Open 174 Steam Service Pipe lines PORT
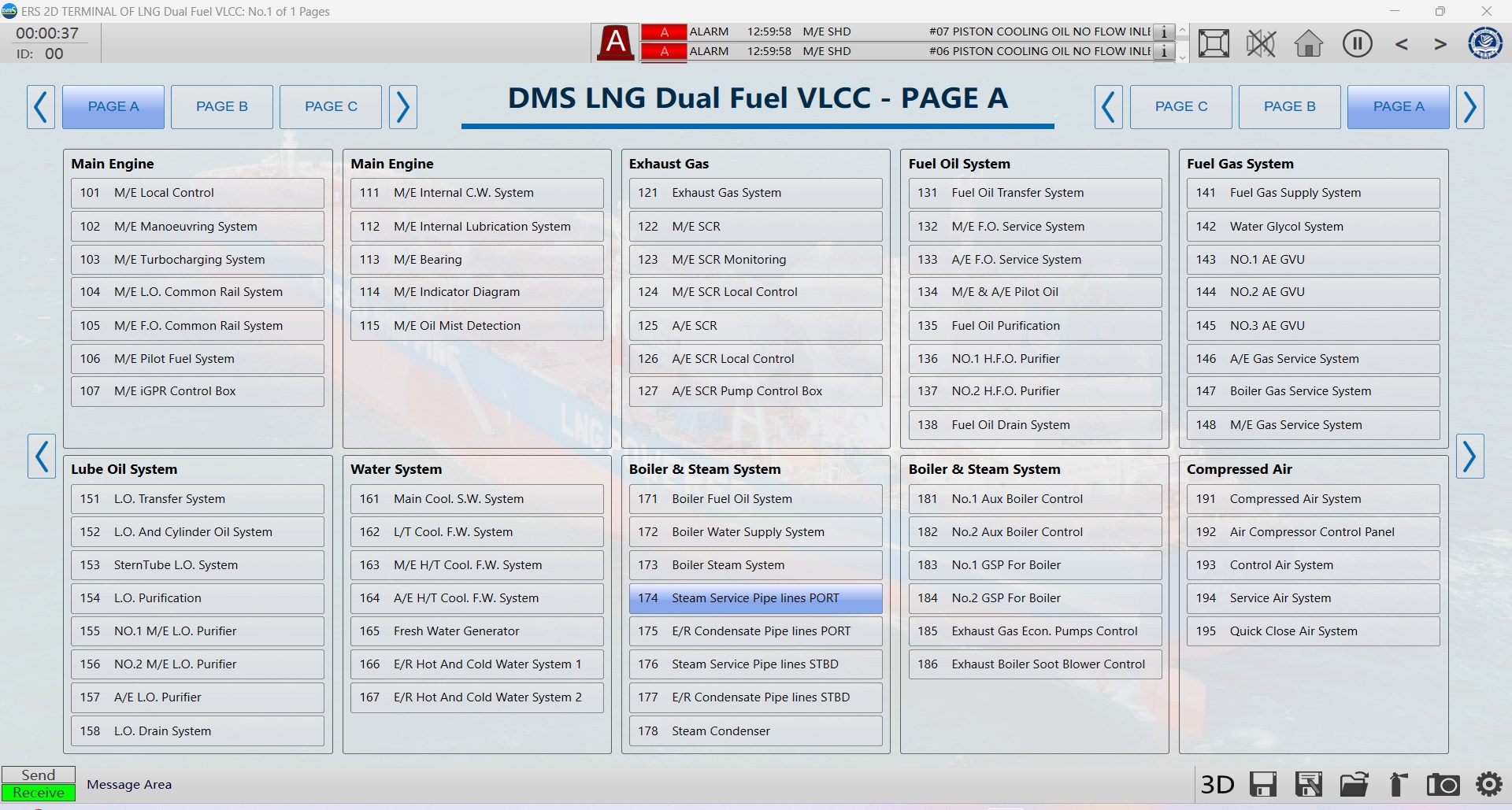This screenshot has width=1512, height=810. pos(756,598)
